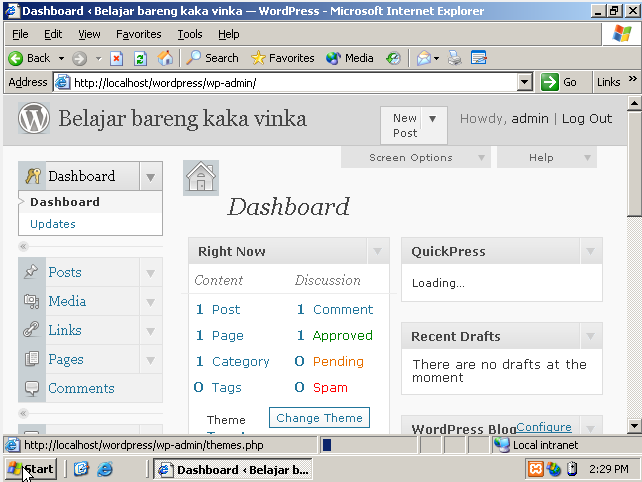
Task: Click Show Desktop quick launch icon
Action: [x=81, y=469]
